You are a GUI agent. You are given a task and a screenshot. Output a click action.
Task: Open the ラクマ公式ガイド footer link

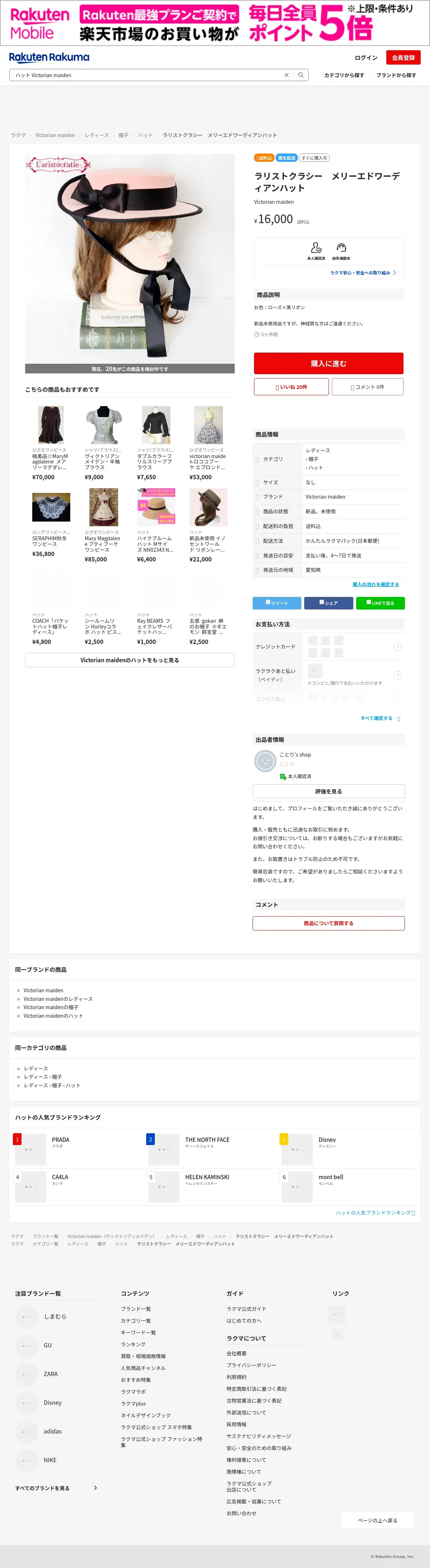pyautogui.click(x=246, y=1309)
